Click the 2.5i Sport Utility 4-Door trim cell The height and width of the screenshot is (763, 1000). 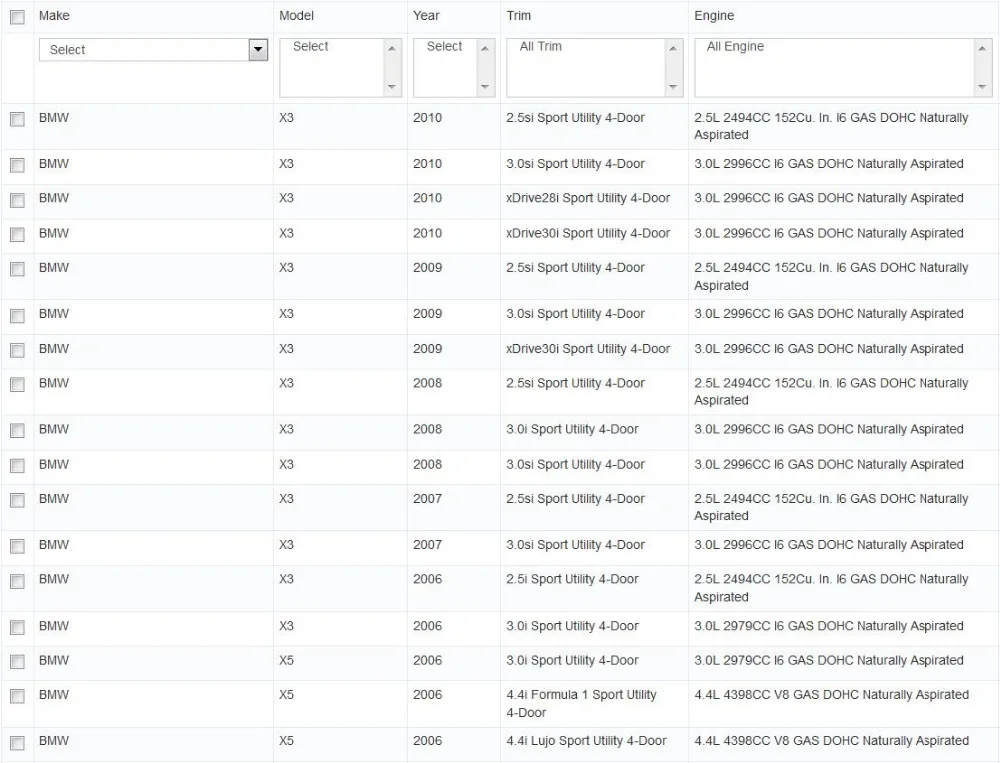coord(572,579)
